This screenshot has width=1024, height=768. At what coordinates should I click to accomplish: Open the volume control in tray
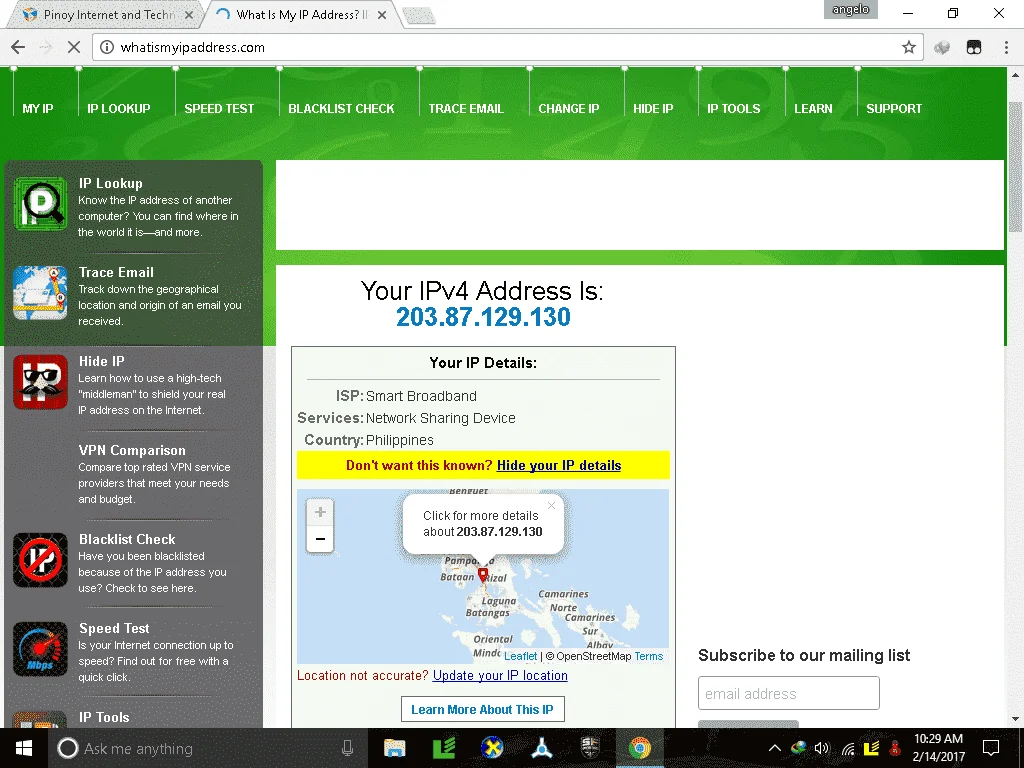[x=822, y=748]
